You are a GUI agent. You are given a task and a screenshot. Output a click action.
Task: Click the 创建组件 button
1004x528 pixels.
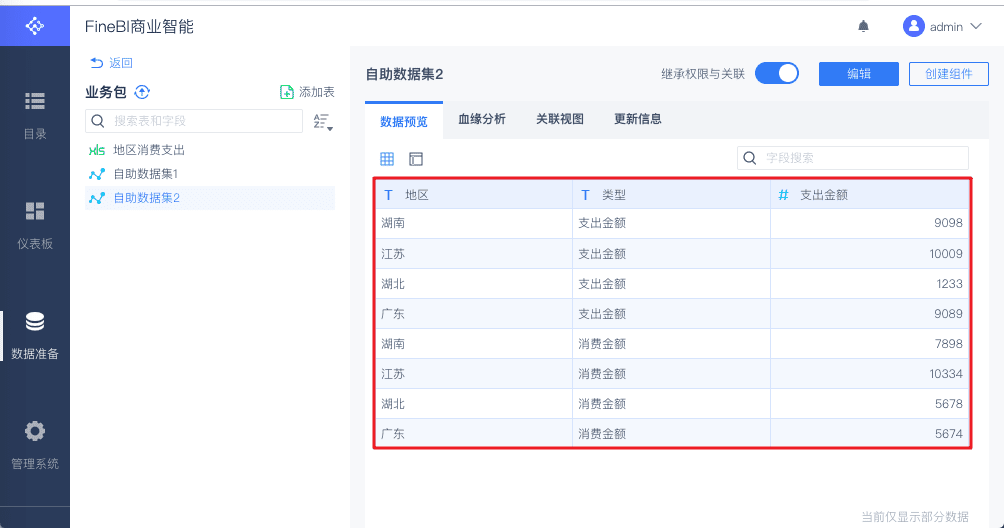pyautogui.click(x=948, y=74)
